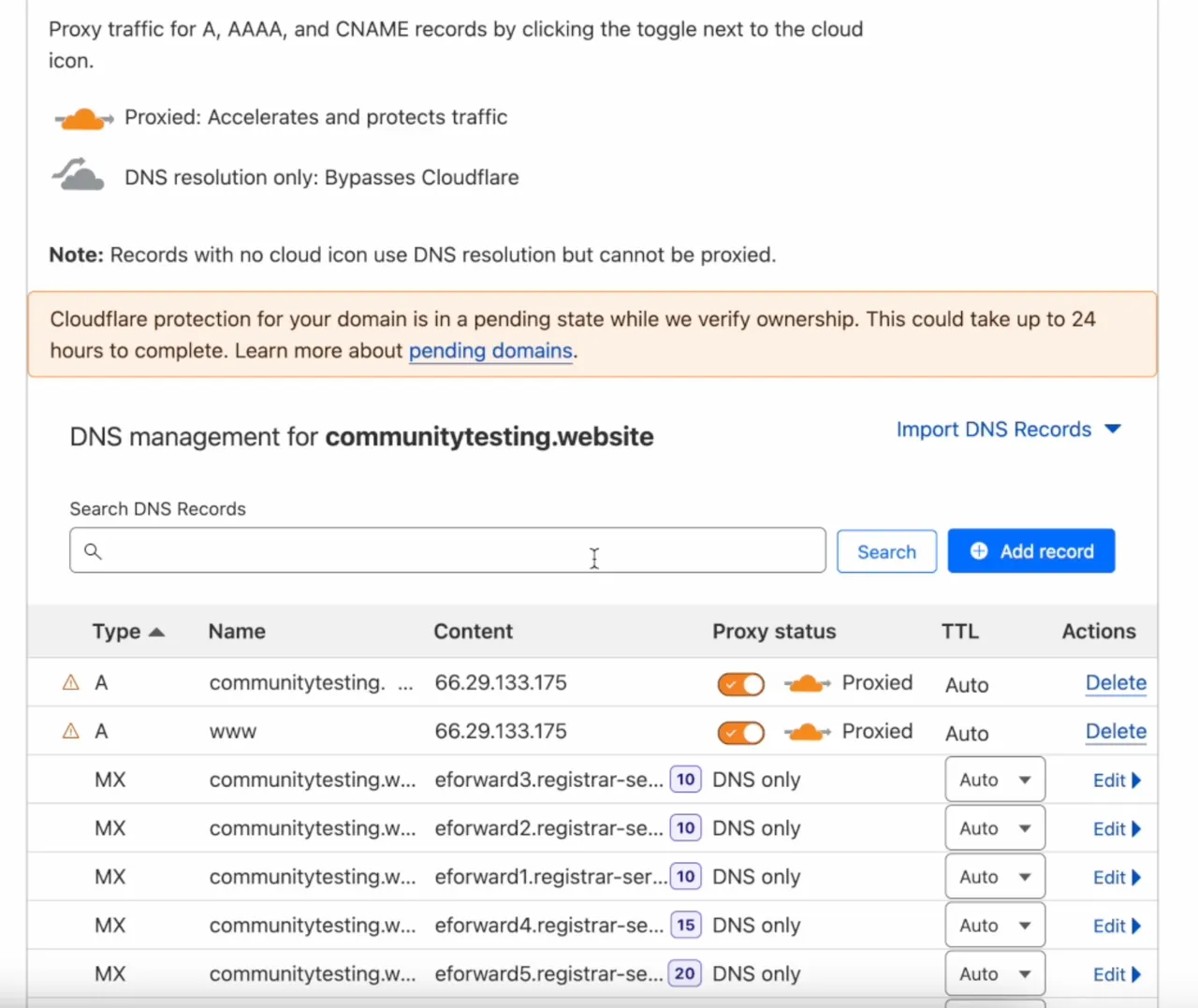Click the gray DNS-only cloud legend icon
Screen dimensions: 1198x1008
(78, 175)
